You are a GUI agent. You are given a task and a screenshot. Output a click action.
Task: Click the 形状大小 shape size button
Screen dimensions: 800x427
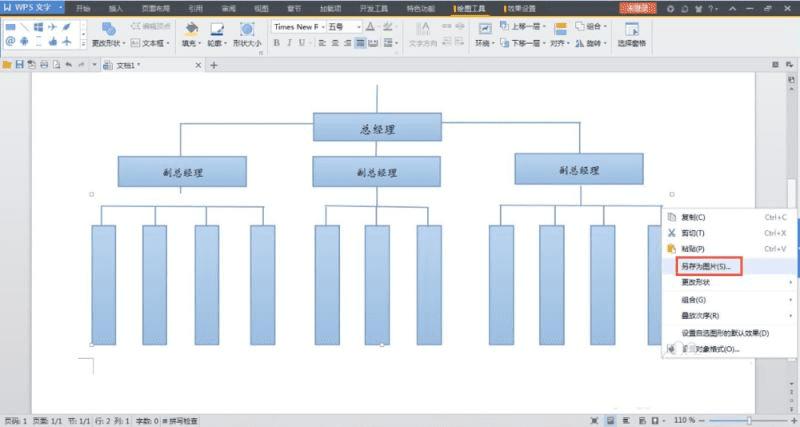coord(247,35)
